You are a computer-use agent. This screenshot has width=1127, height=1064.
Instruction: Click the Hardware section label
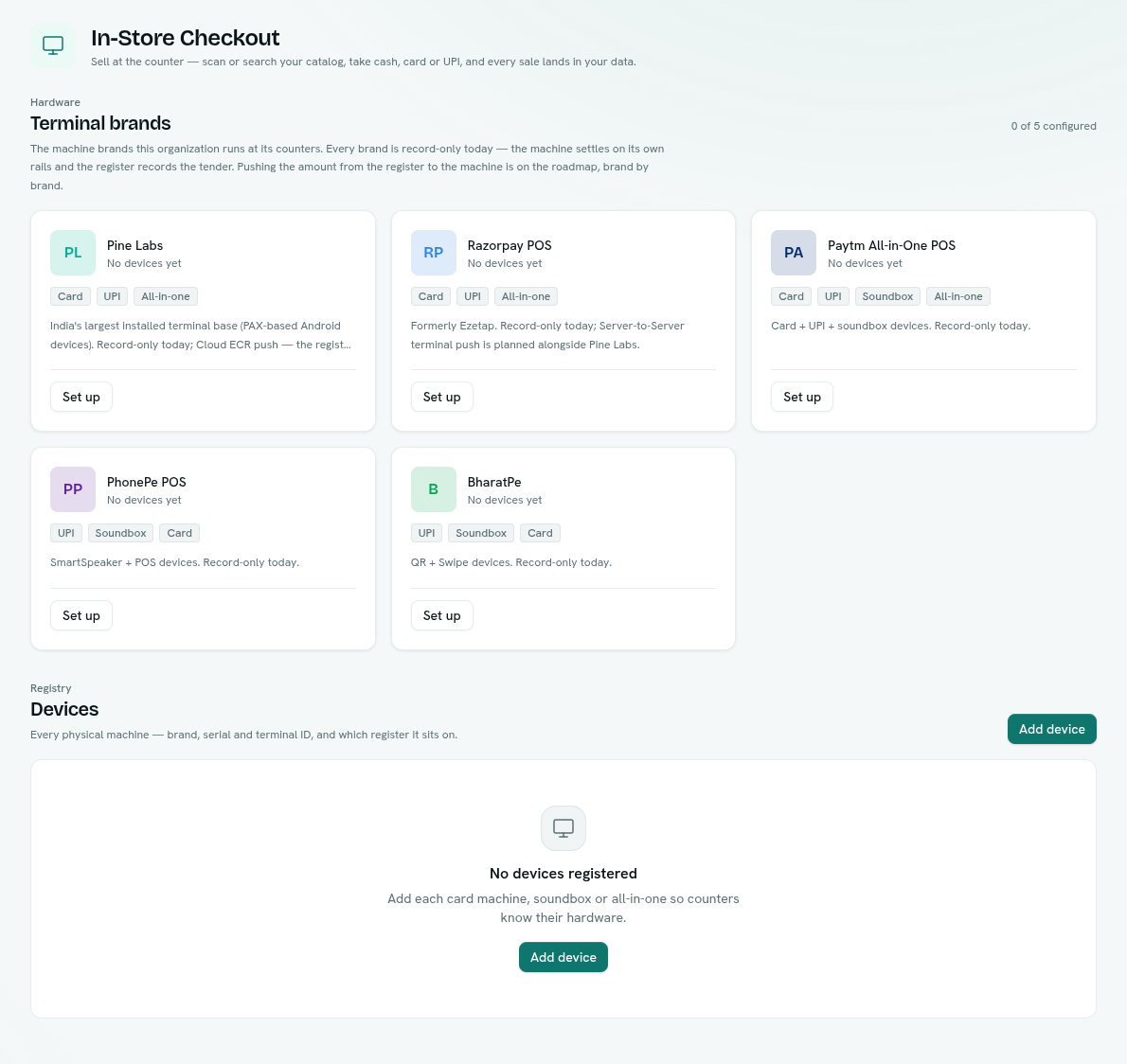[x=55, y=102]
